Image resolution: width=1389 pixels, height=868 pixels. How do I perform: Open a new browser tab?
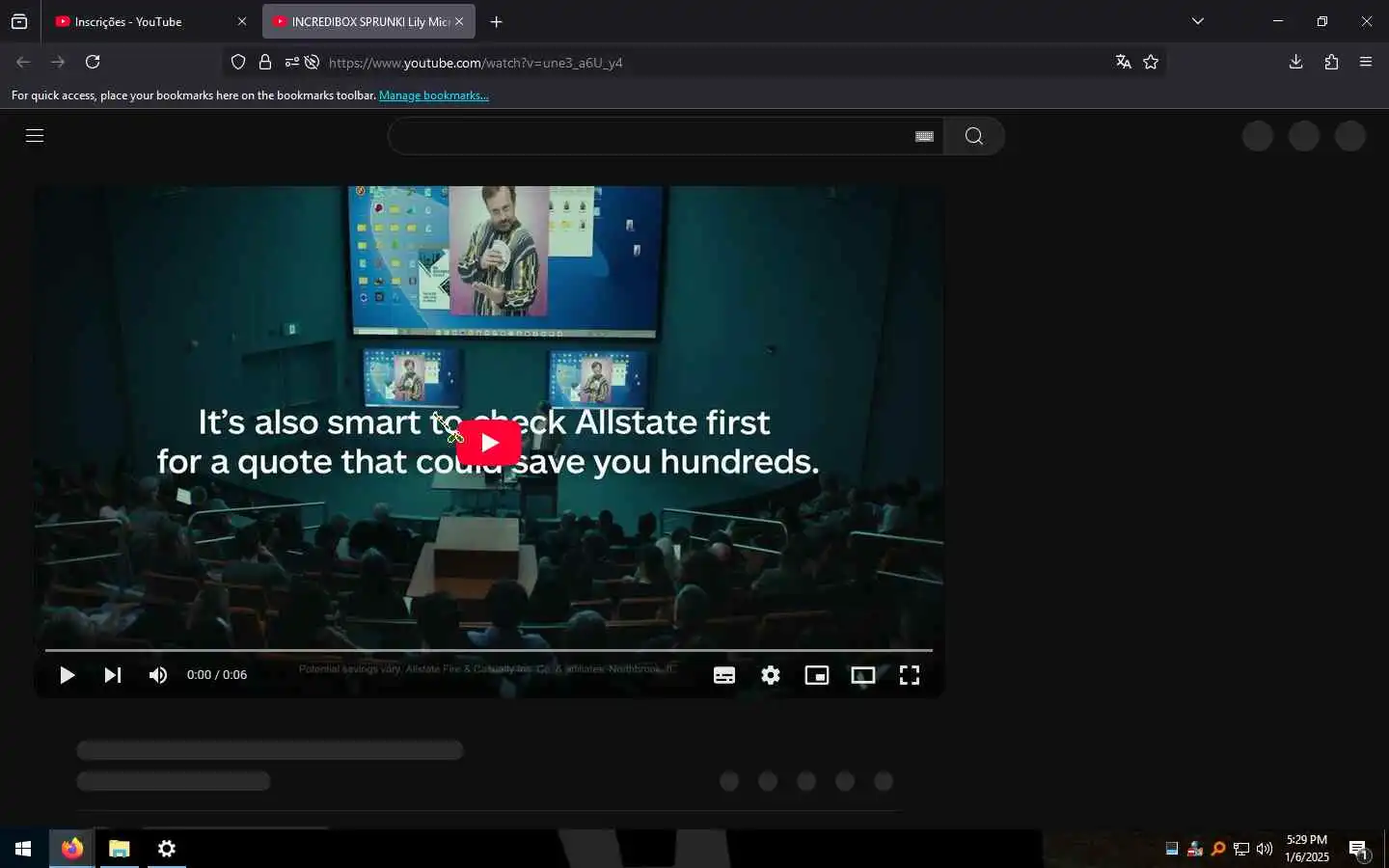497,21
